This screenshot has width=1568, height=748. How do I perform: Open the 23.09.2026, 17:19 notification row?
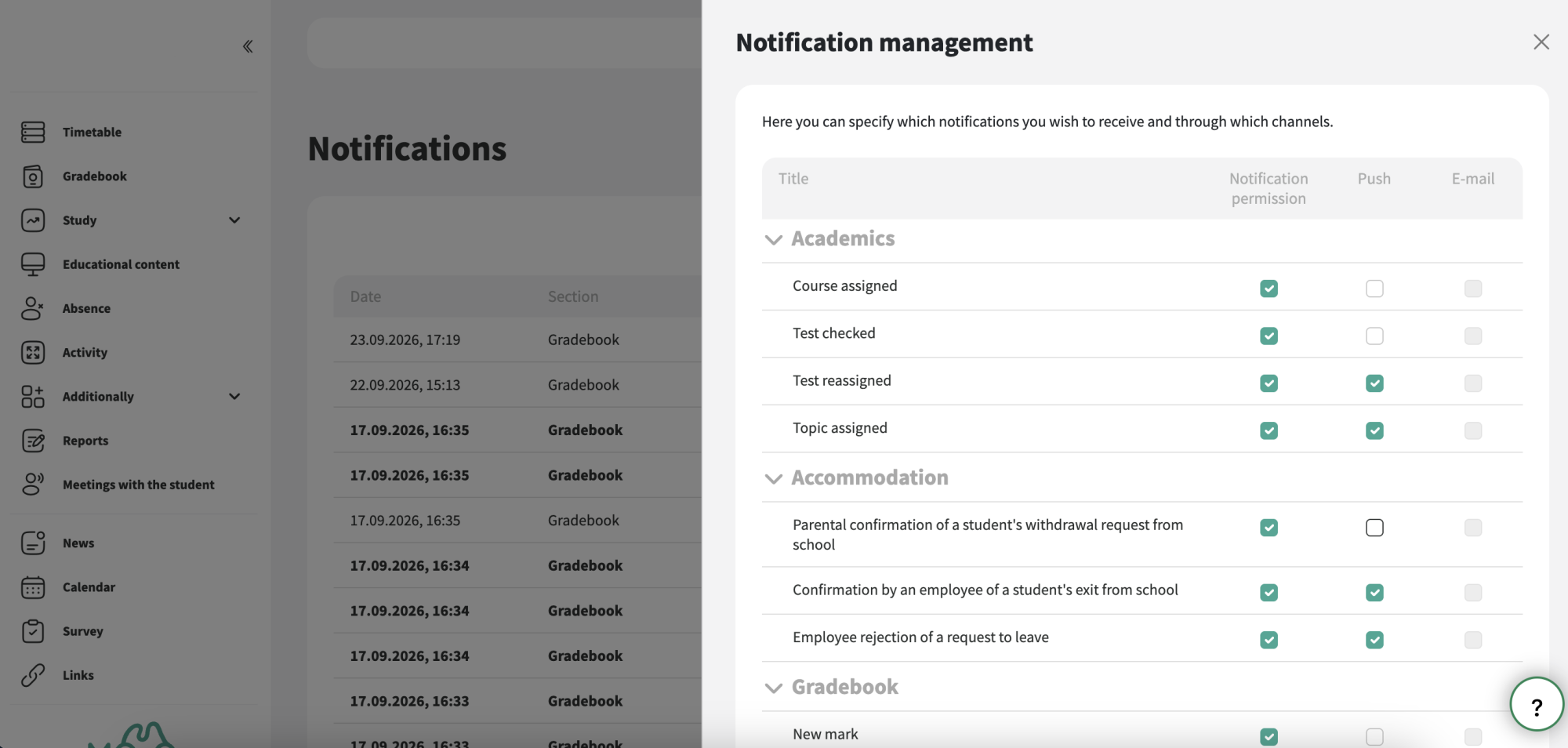517,340
